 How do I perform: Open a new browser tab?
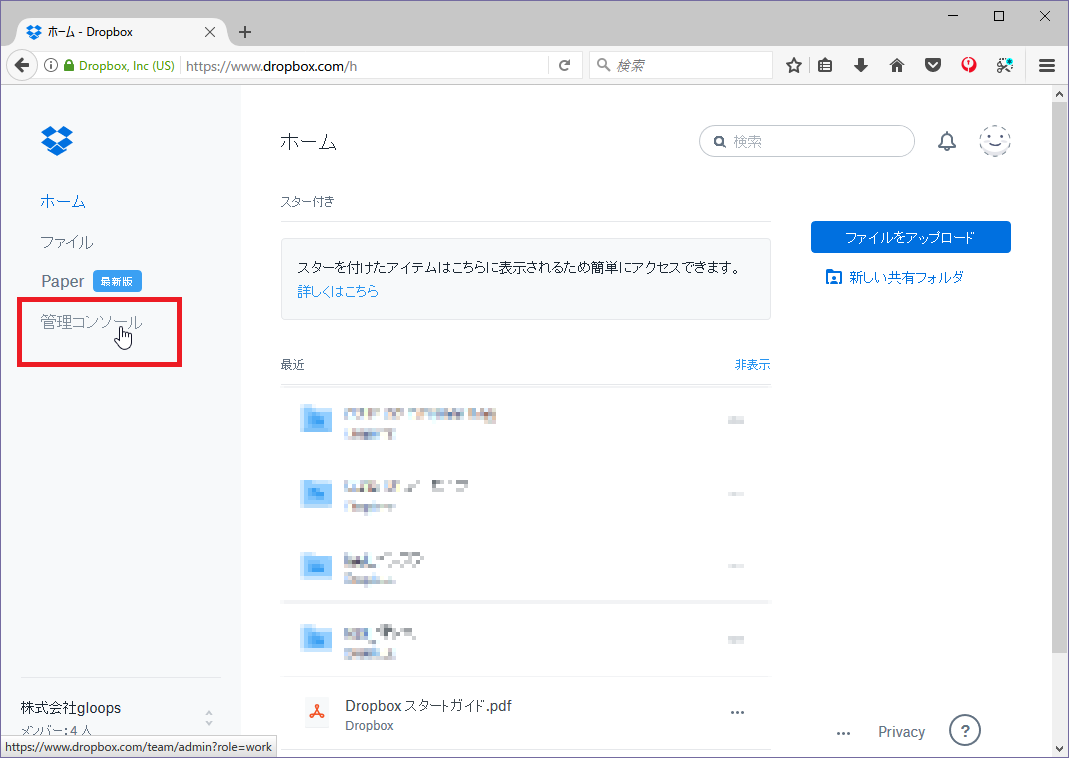tap(245, 32)
